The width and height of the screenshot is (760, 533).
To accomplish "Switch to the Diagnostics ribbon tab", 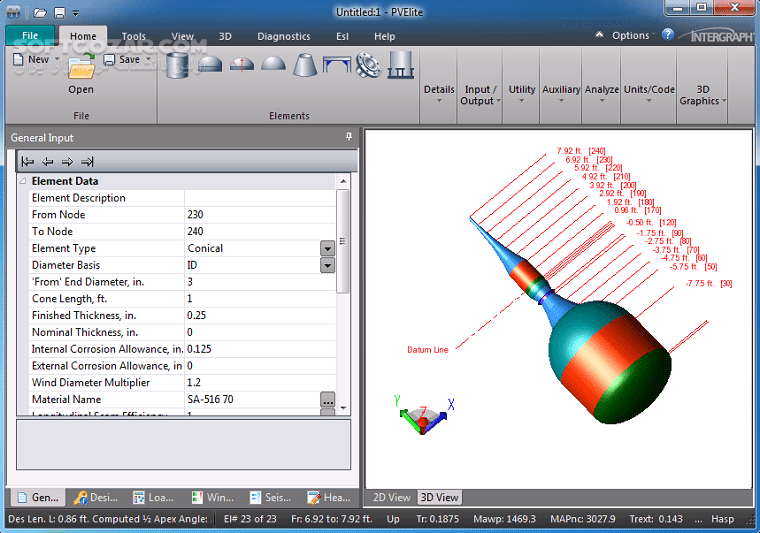I will click(283, 36).
